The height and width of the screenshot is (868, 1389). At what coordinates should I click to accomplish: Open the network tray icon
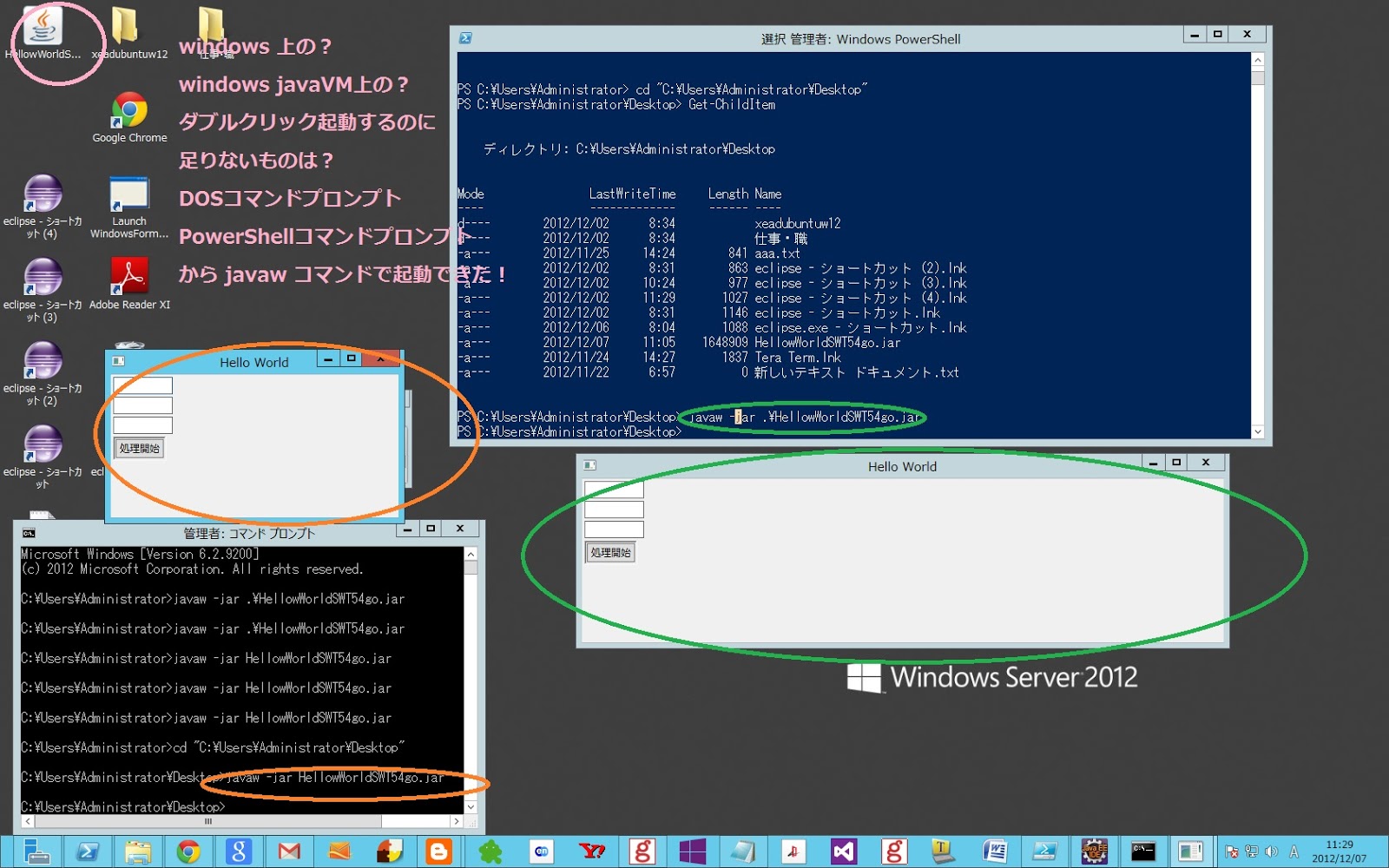(1251, 852)
